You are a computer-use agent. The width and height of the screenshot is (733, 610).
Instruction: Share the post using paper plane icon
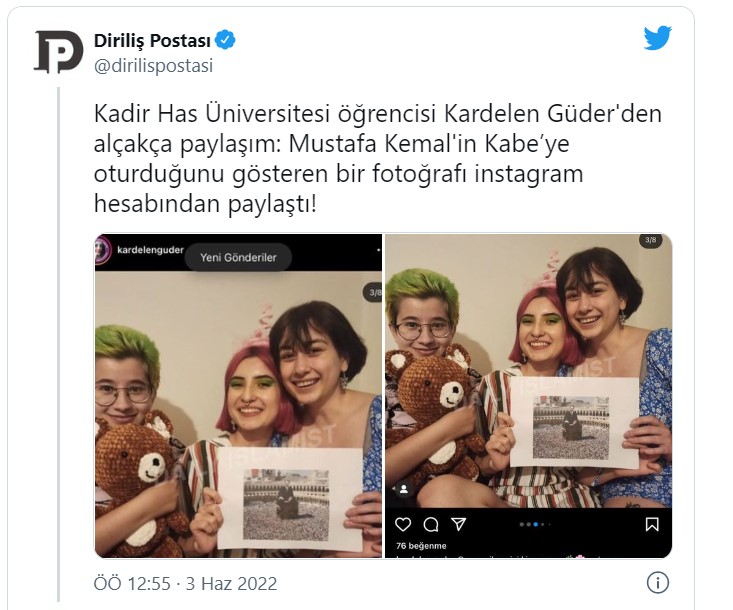point(459,524)
